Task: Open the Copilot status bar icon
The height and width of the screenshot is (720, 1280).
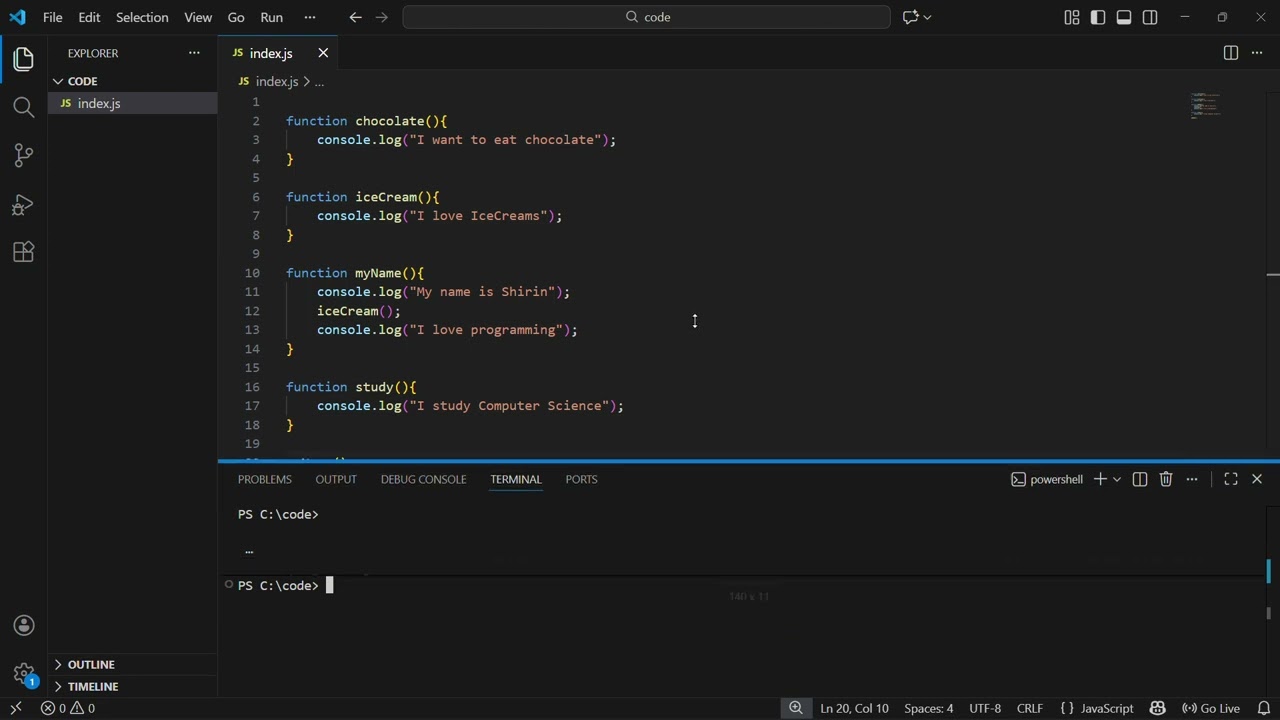Action: 1158,708
